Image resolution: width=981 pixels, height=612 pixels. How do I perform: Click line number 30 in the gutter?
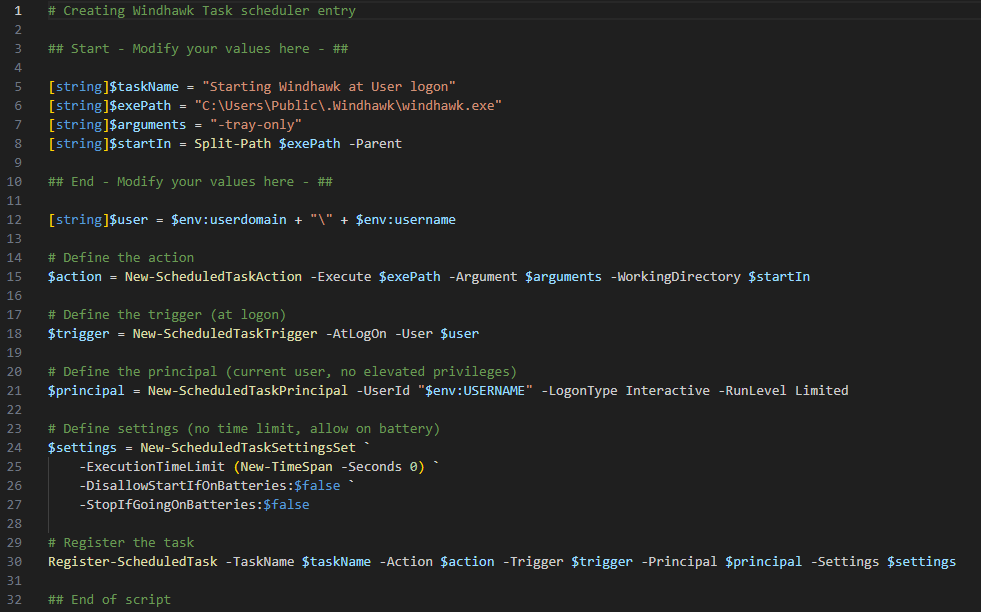point(15,561)
